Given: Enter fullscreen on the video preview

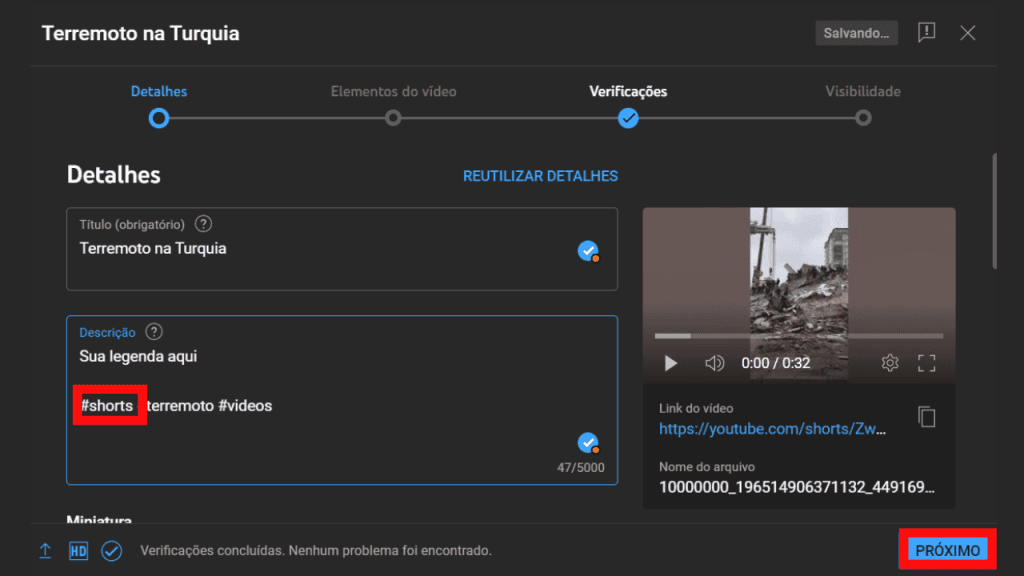Looking at the screenshot, I should point(925,363).
